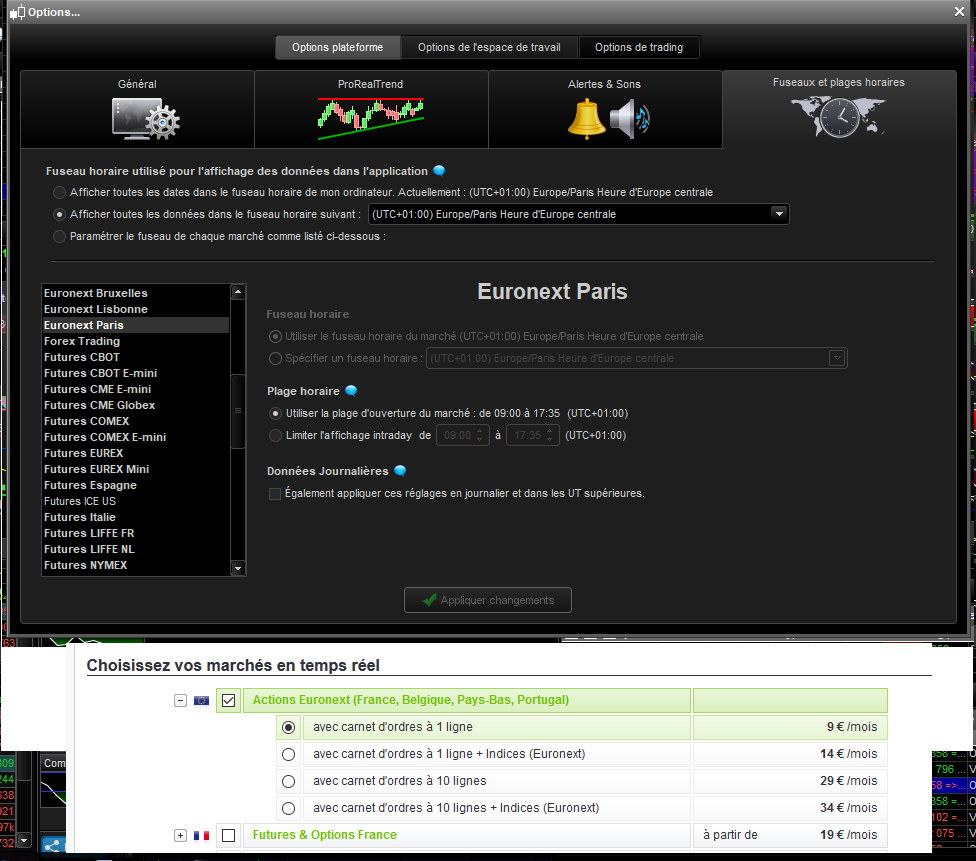
Task: Collapse the Actions Euronext tree row
Action: (x=181, y=700)
